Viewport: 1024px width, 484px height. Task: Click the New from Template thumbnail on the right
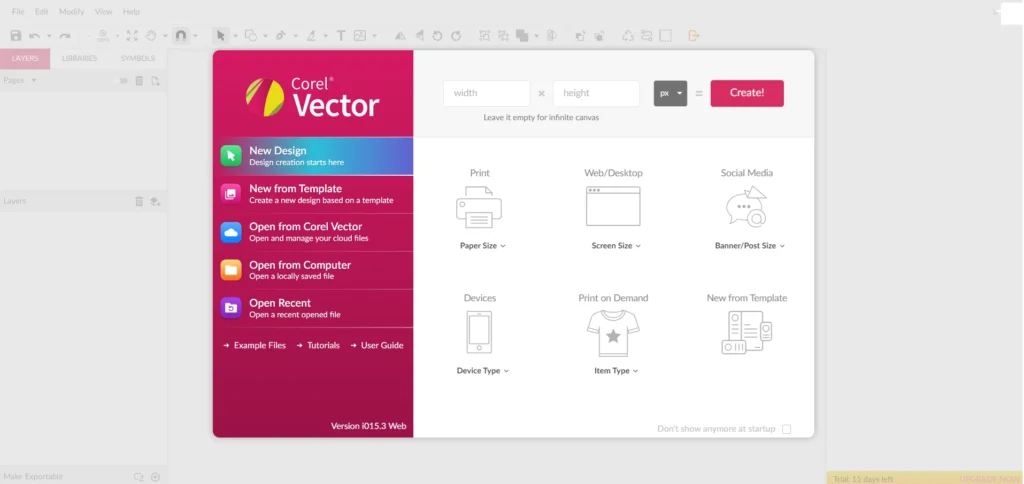[747, 332]
